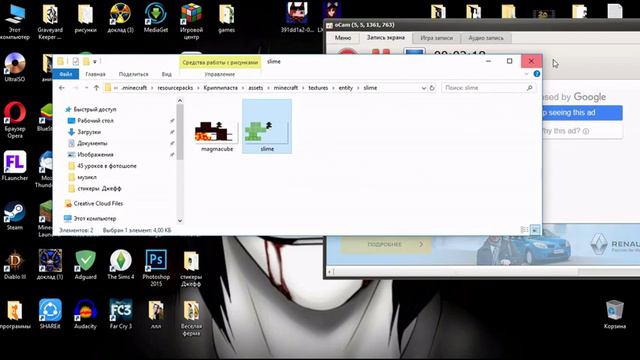Open the Управление ribbon tab
Screen dimensions: 640x360
[x=220, y=74]
